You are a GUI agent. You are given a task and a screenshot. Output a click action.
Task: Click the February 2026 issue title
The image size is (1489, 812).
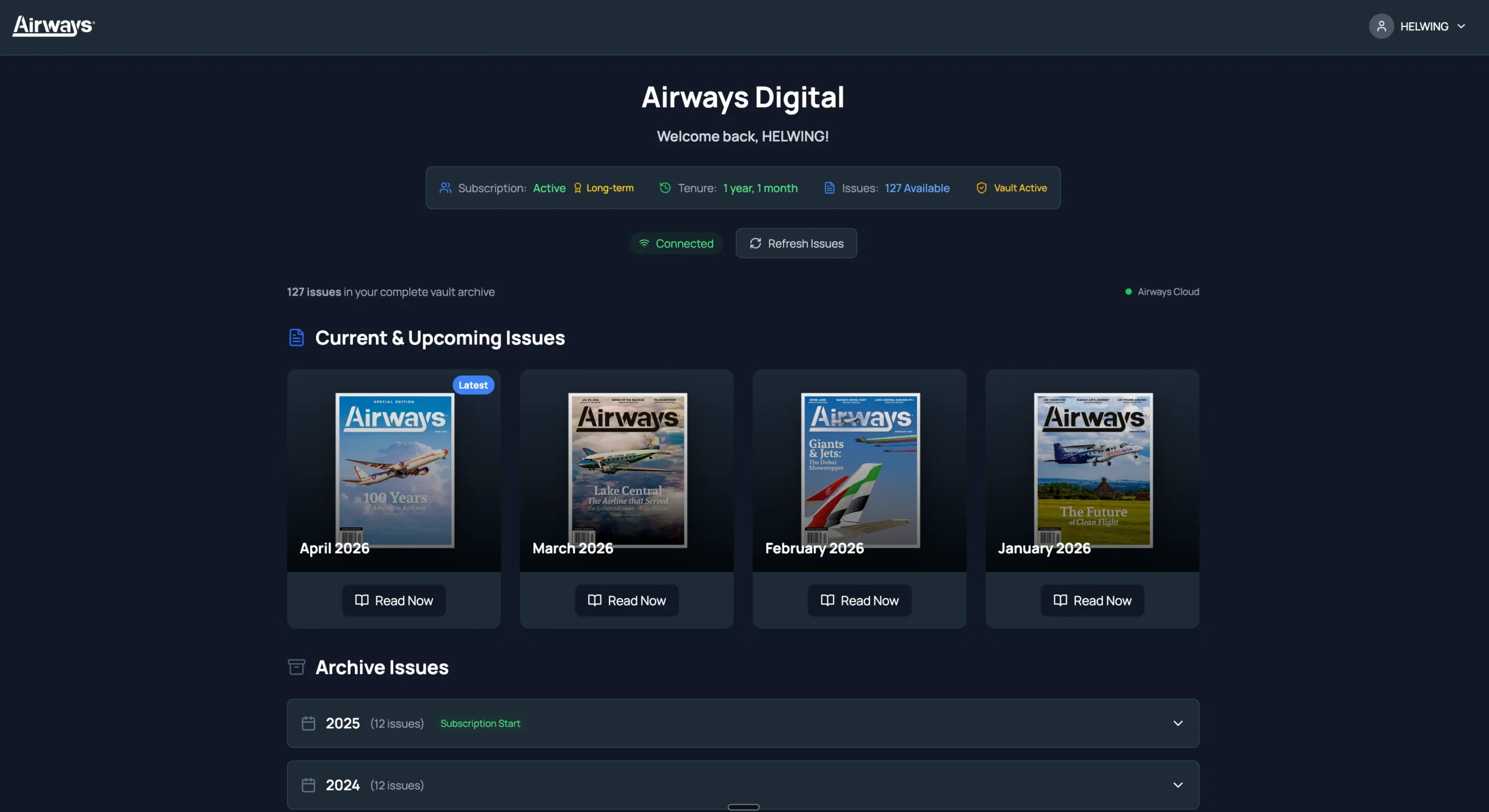[x=814, y=548]
